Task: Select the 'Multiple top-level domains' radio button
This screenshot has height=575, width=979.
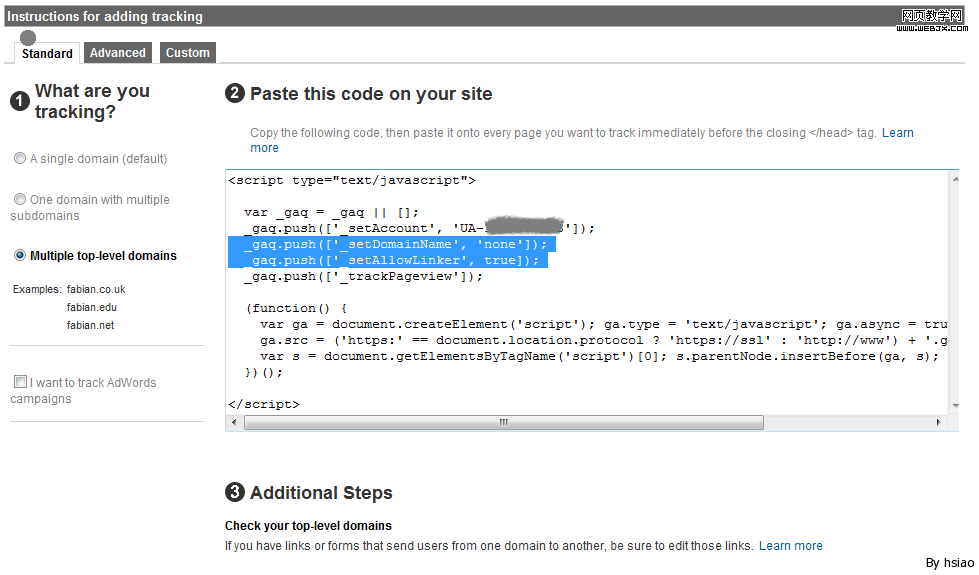Action: (20, 255)
